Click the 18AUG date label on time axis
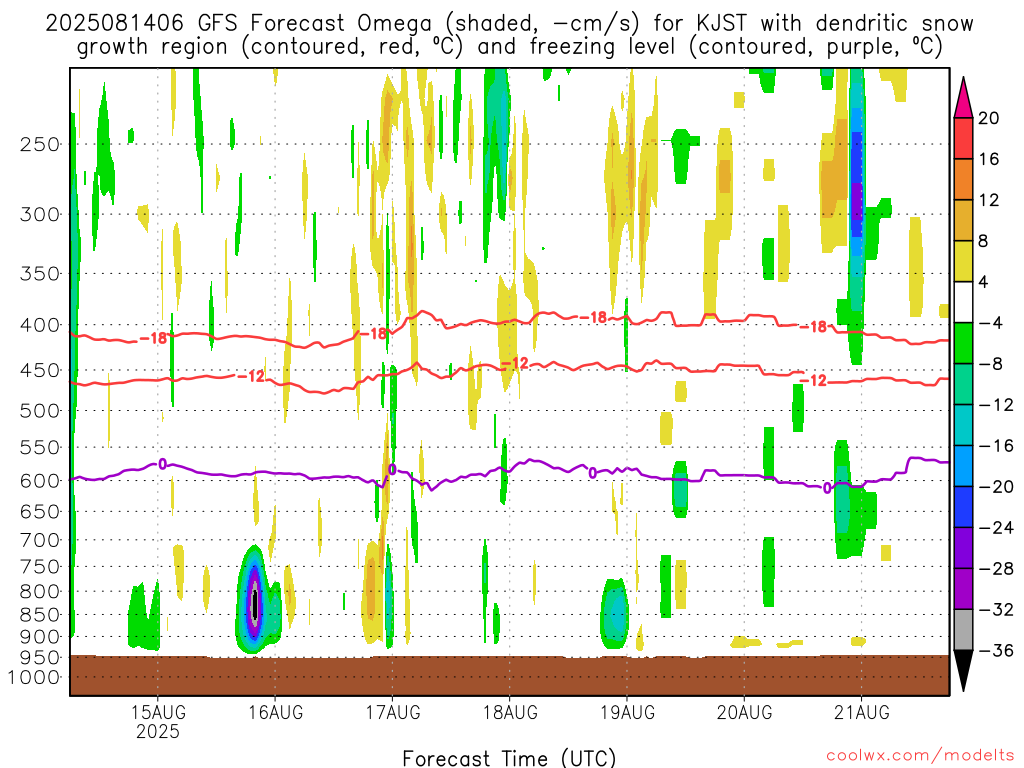The height and width of the screenshot is (768, 1024). 510,712
